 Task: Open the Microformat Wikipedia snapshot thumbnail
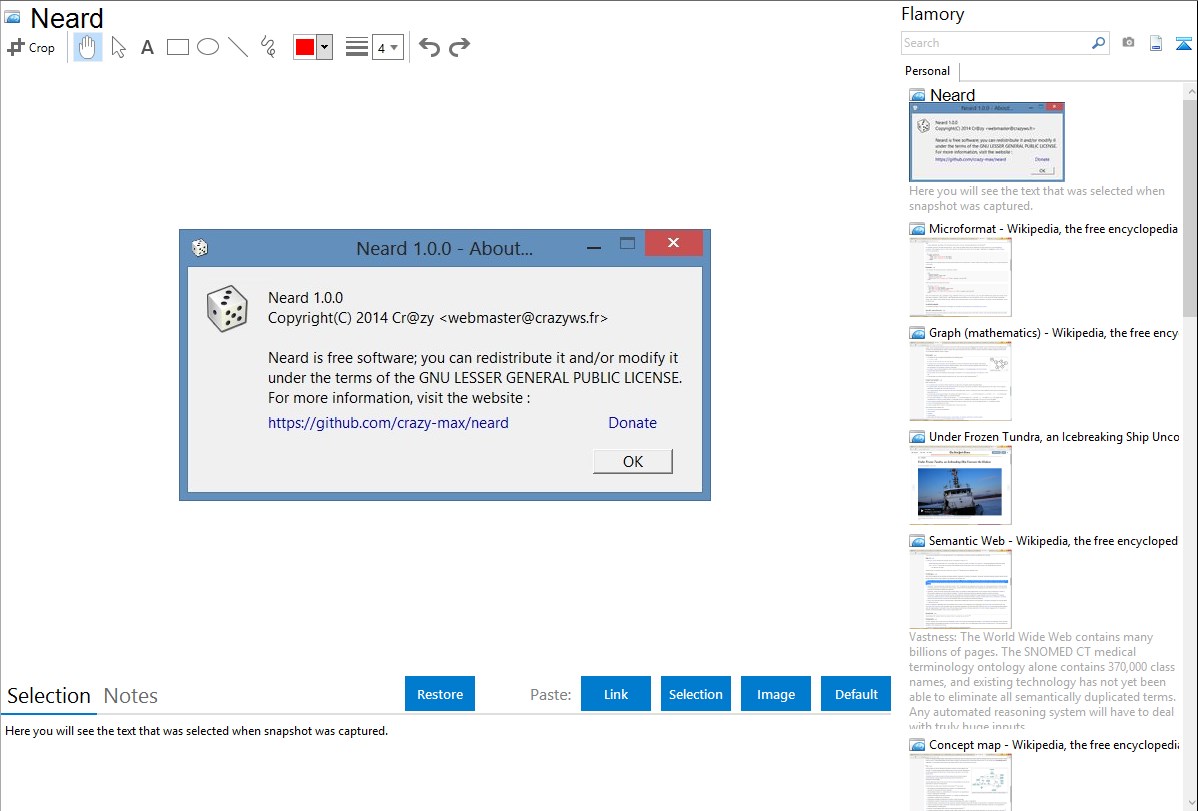pyautogui.click(x=960, y=277)
